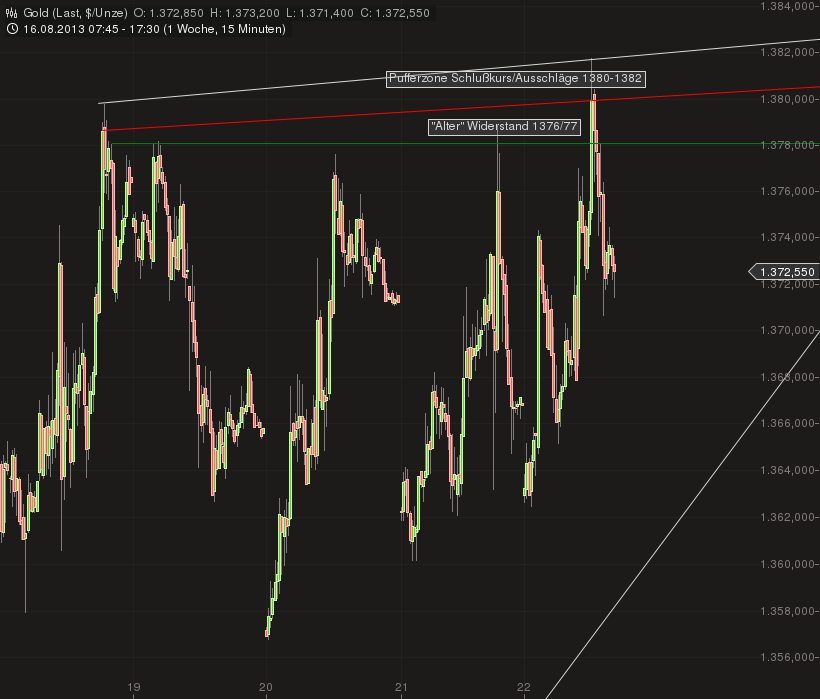Click the date label '22' on the time axis

pyautogui.click(x=523, y=686)
